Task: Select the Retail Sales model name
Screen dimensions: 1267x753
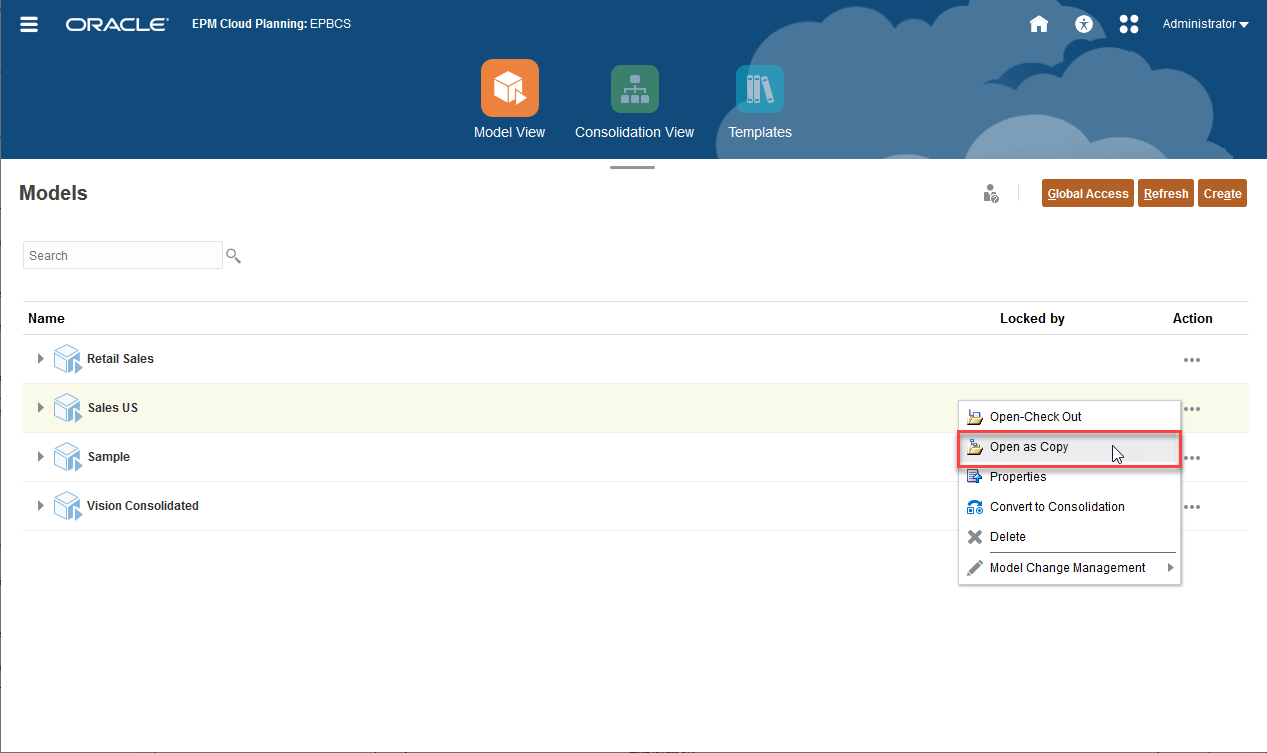Action: click(x=120, y=358)
